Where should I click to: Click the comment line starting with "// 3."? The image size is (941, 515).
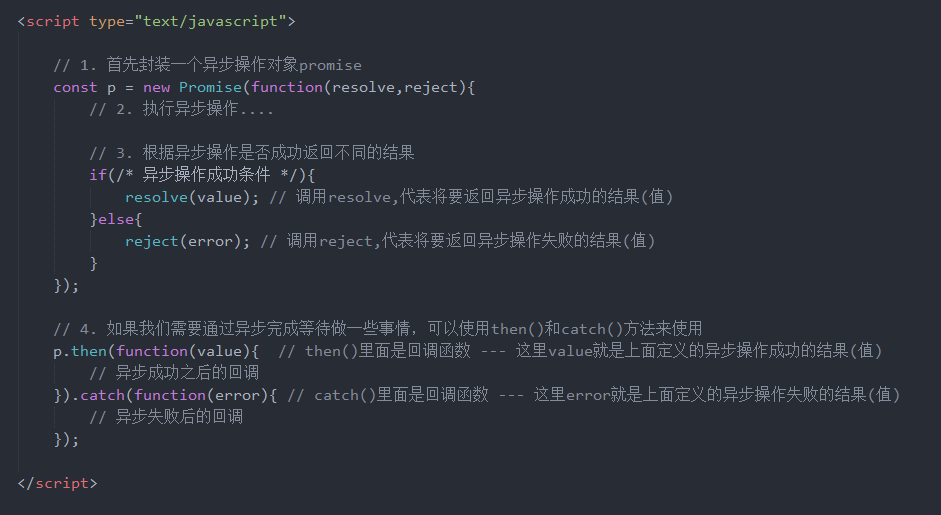251,153
